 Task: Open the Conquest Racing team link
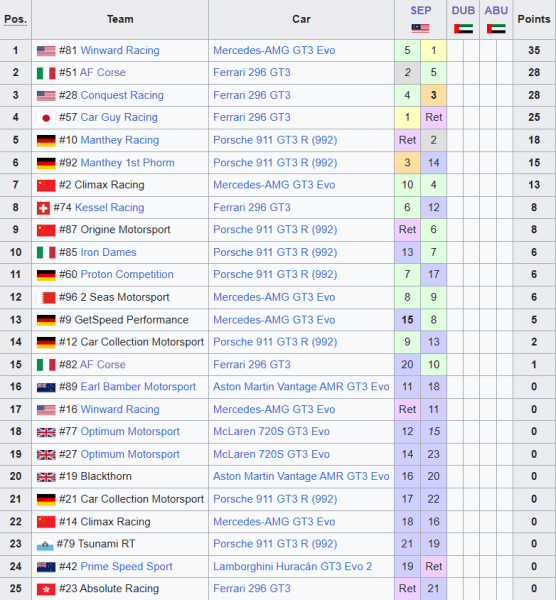click(122, 95)
